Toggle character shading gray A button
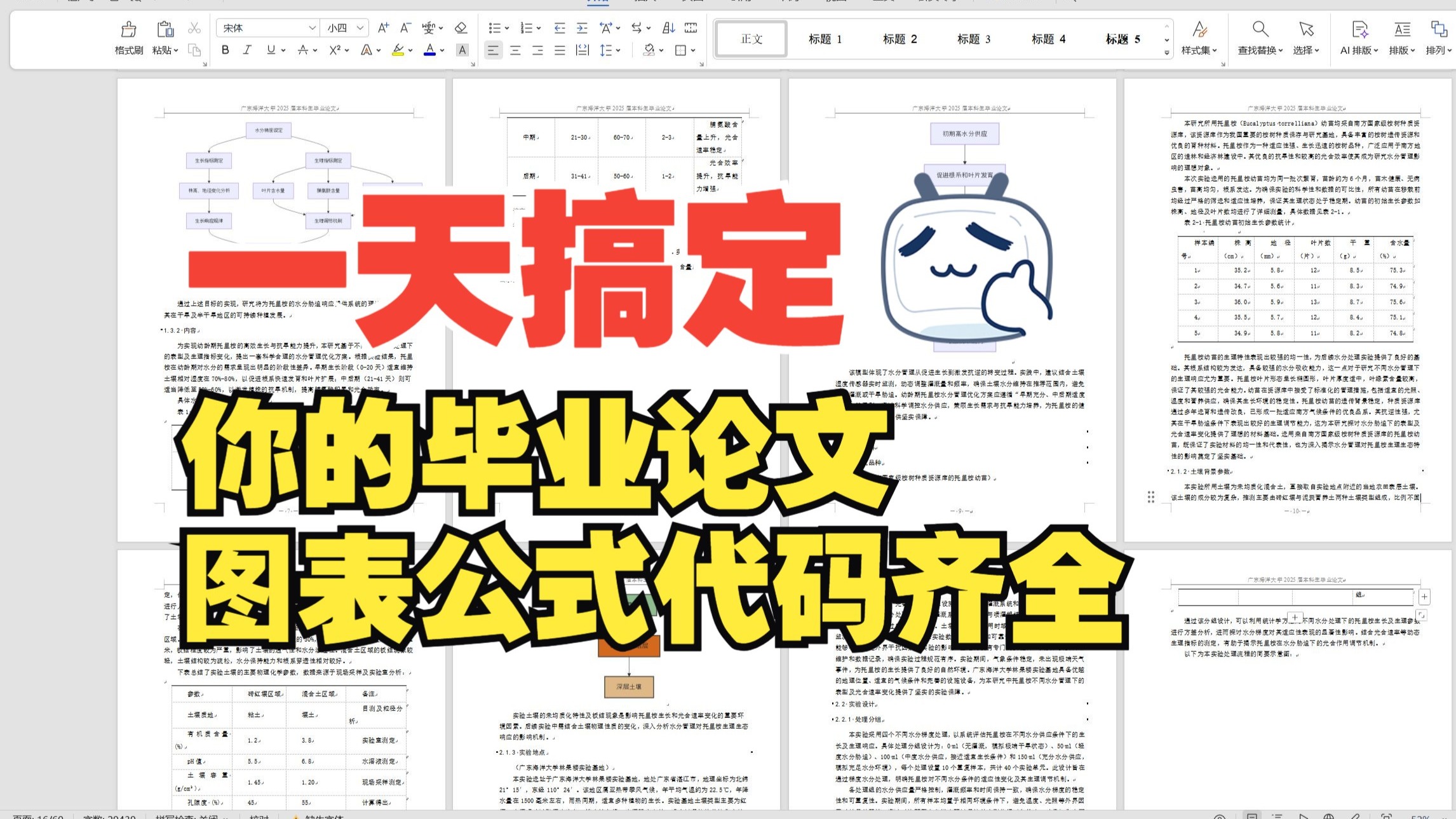Viewport: 1456px width, 819px height. pos(462,50)
